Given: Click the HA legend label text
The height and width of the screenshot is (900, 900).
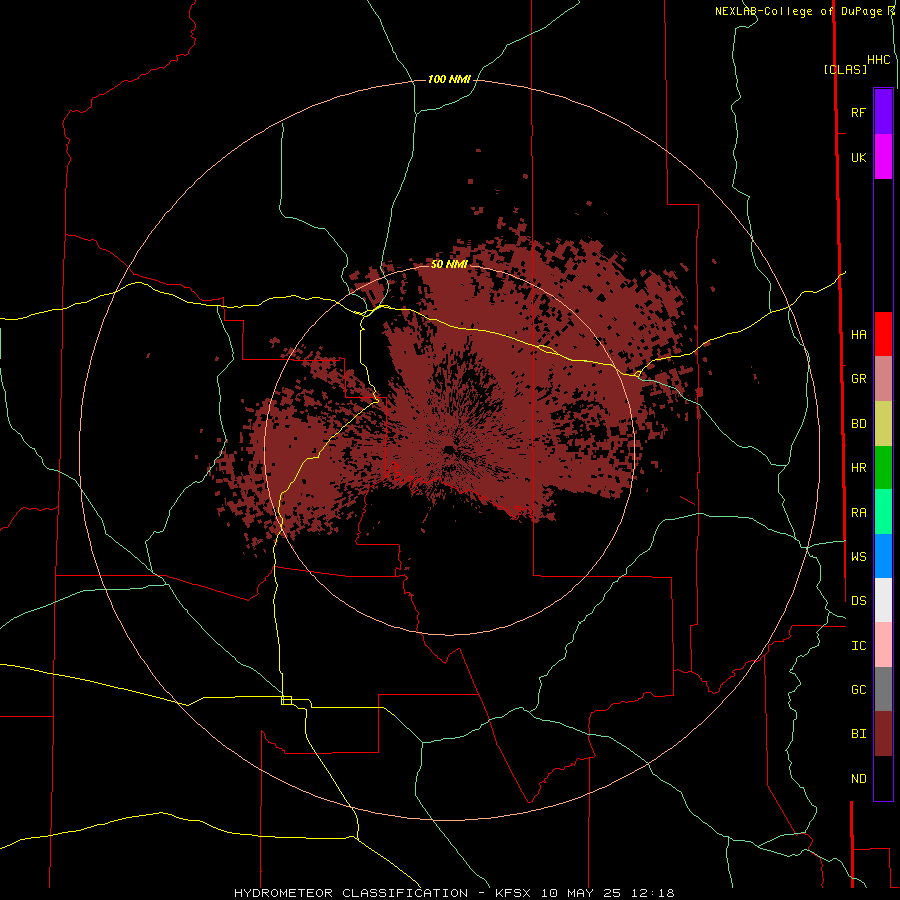Looking at the screenshot, I should pos(859,335).
